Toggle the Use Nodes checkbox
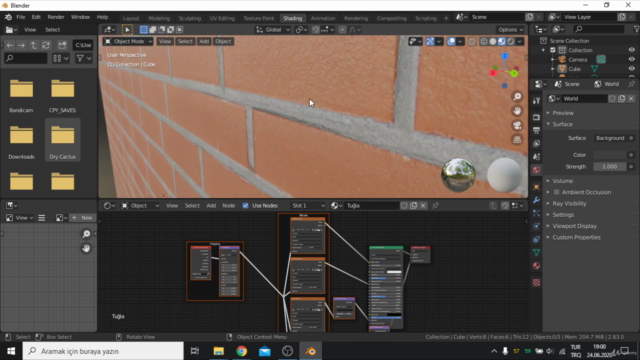 245,205
